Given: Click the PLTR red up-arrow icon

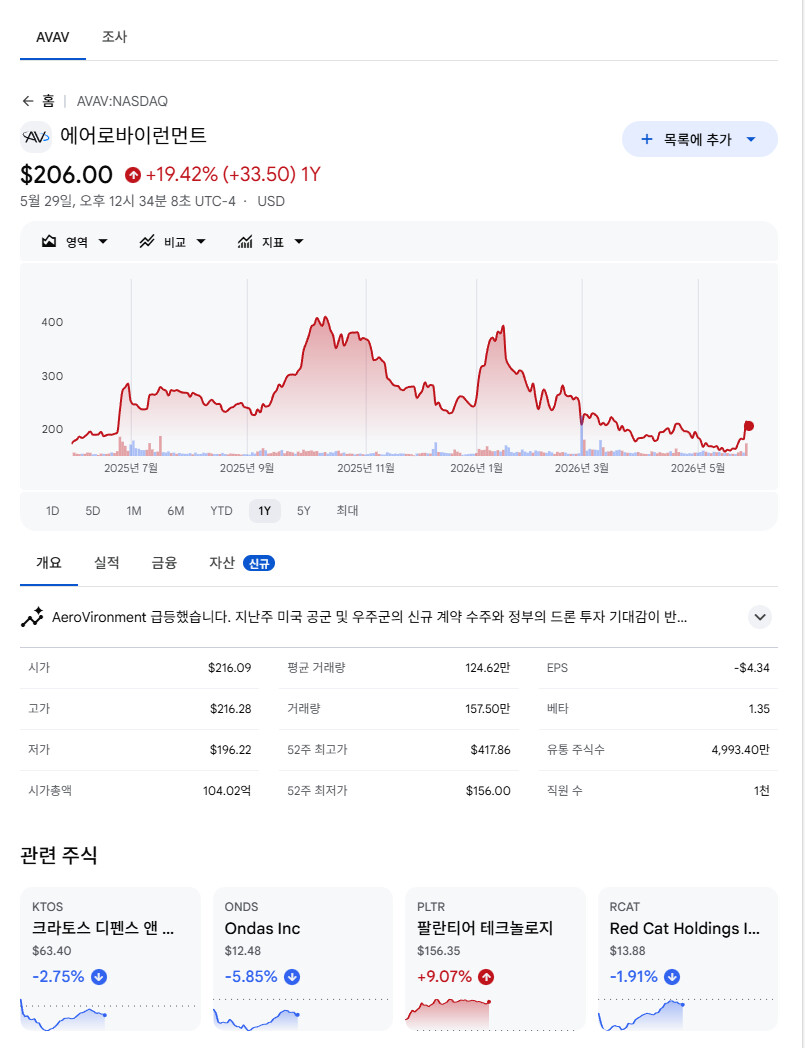Looking at the screenshot, I should click(486, 976).
